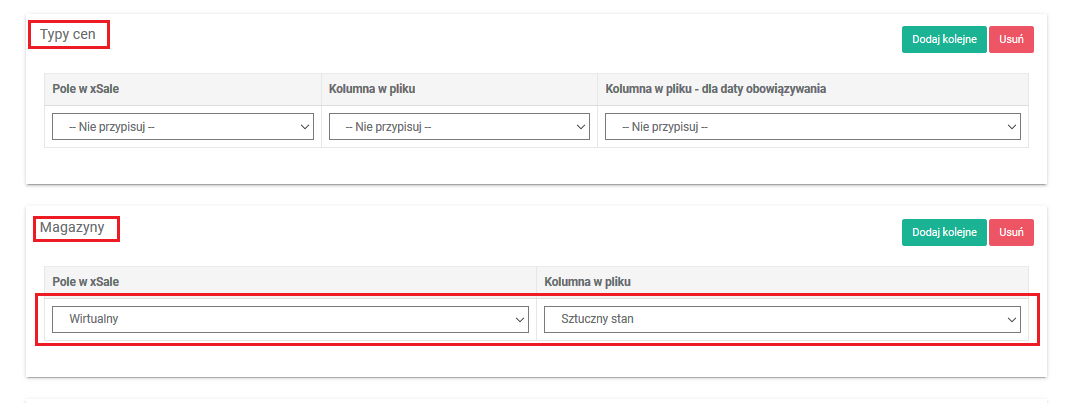Click 'Pole w xSale' header in Typy cen table
1069x403 pixels.
(x=86, y=89)
